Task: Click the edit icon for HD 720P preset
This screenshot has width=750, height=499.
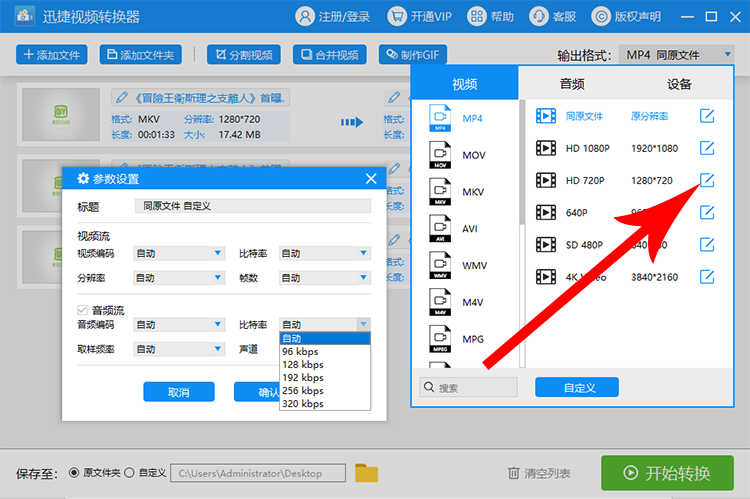Action: (707, 180)
